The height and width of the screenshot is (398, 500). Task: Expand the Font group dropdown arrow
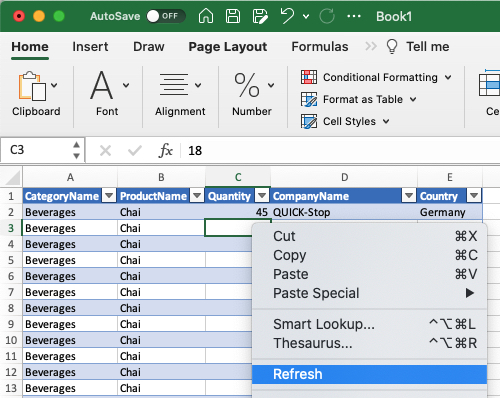click(x=126, y=85)
